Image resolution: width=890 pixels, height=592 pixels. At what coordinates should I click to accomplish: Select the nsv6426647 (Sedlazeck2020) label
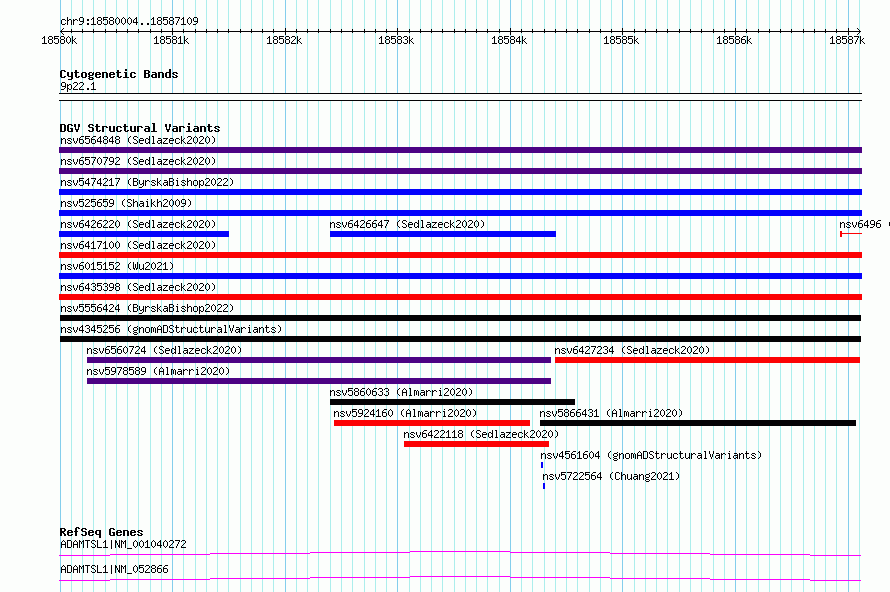[407, 224]
